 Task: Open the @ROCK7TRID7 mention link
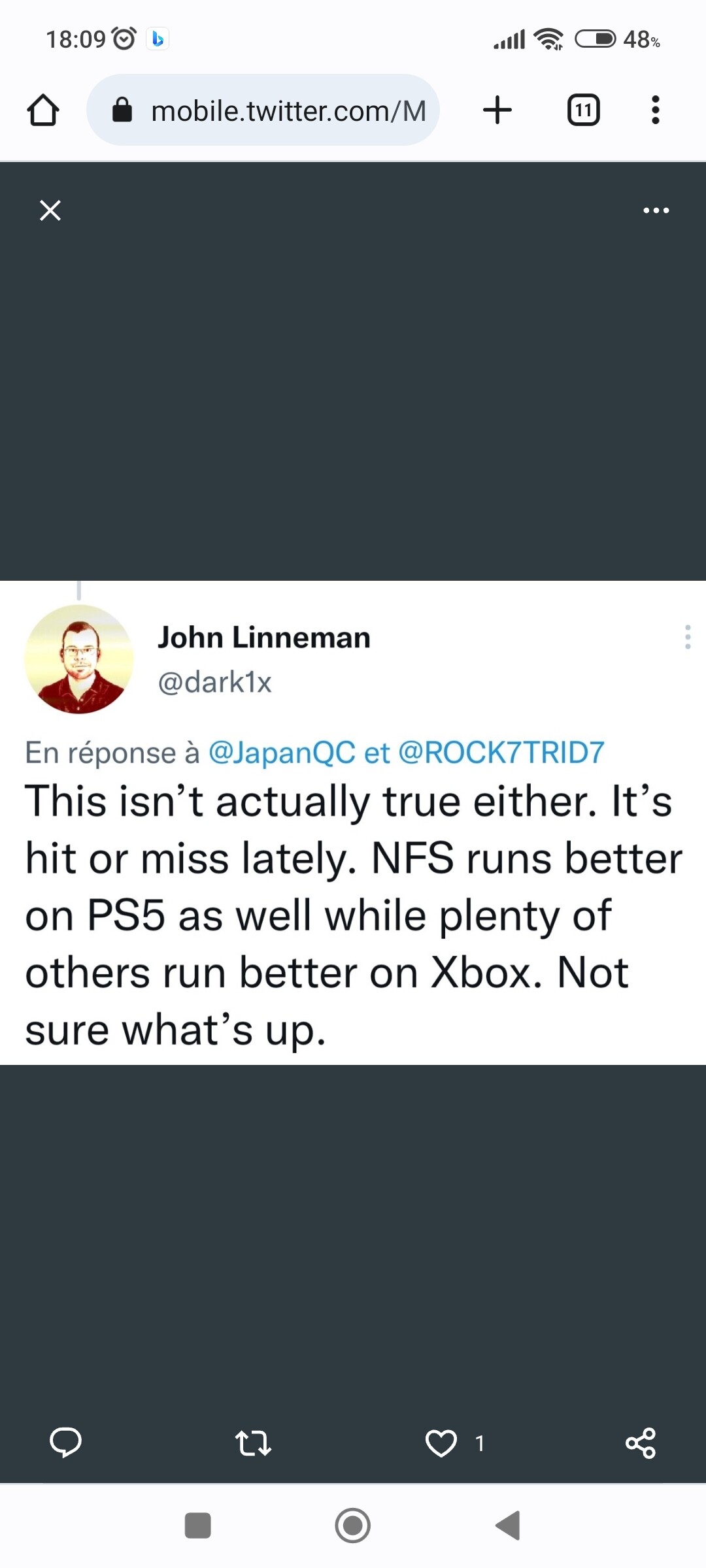[501, 753]
